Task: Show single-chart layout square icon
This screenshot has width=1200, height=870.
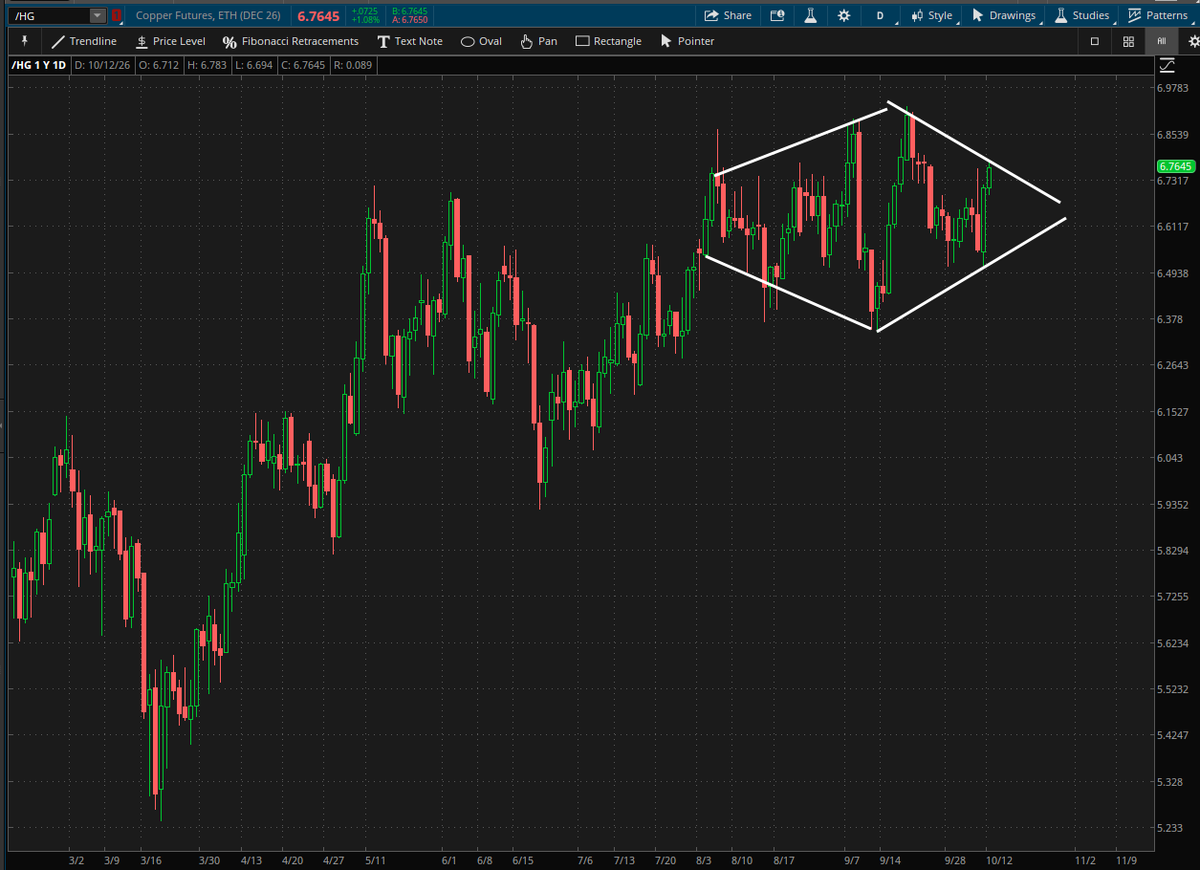Action: [1095, 41]
